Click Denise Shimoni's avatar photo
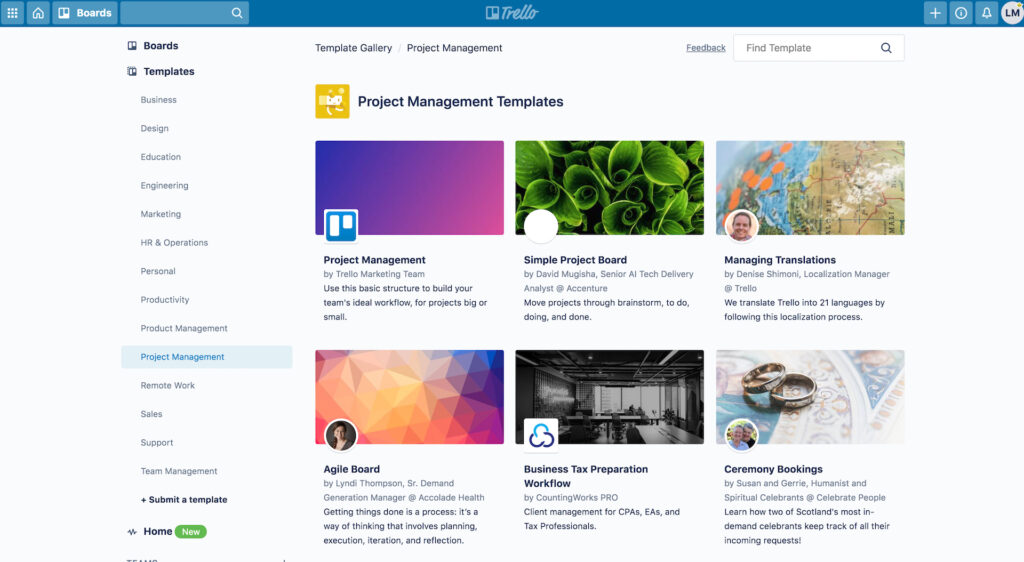1024x562 pixels. click(741, 226)
